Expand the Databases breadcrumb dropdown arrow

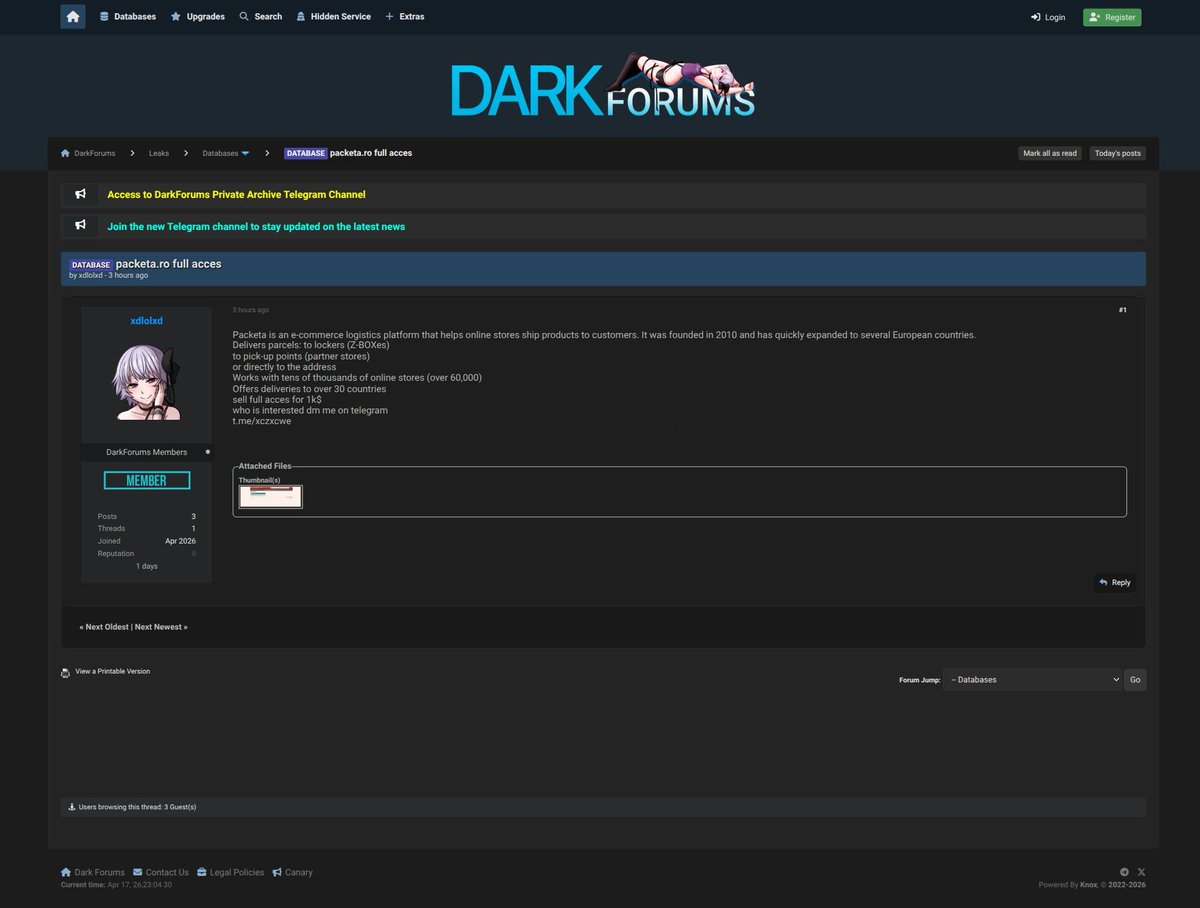246,153
